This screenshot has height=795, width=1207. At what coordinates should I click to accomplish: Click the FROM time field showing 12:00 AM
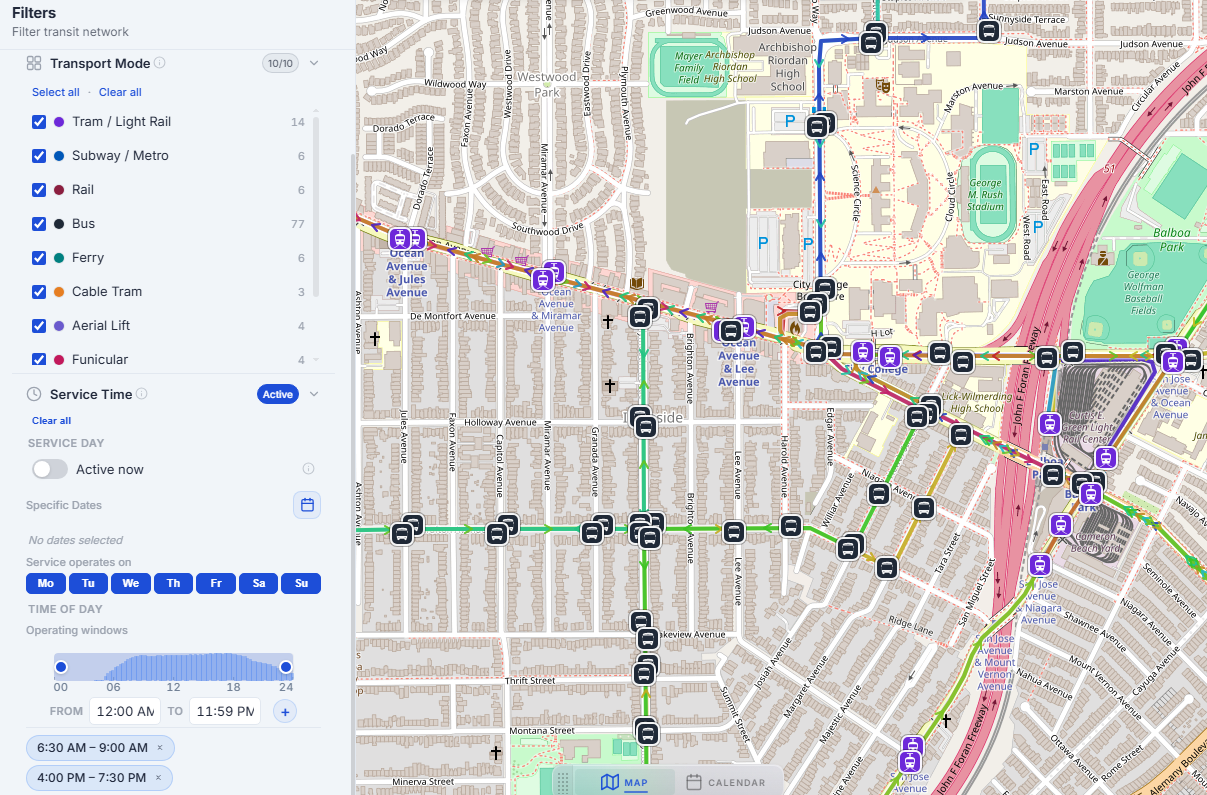[x=124, y=712]
